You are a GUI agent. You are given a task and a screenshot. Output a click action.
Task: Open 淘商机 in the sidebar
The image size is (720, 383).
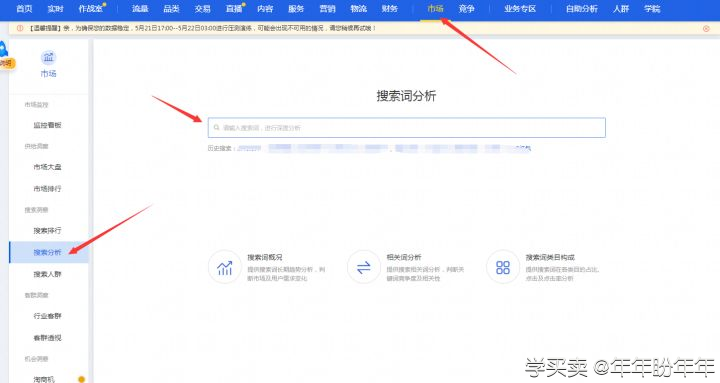tap(44, 379)
